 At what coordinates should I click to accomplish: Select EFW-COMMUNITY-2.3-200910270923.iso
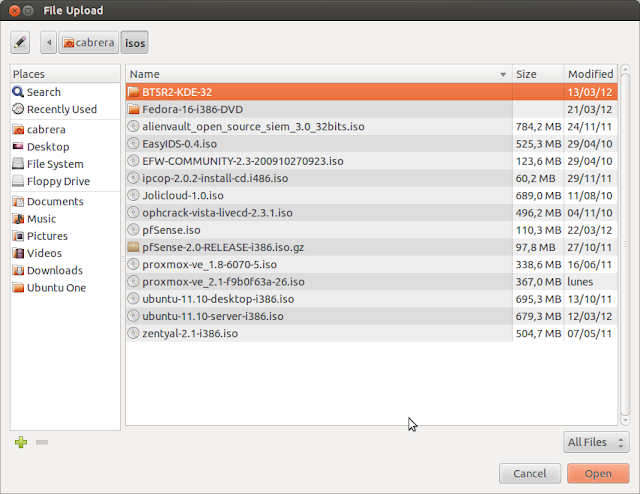tap(371, 161)
